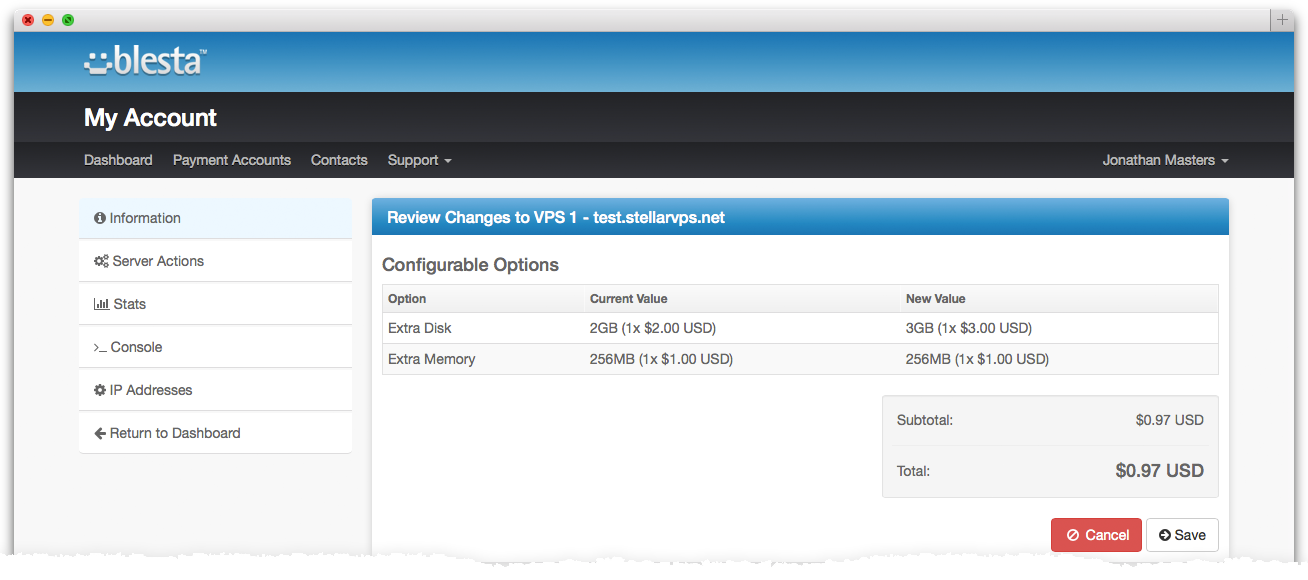Click the Return to Dashboard arrow icon

coord(98,432)
